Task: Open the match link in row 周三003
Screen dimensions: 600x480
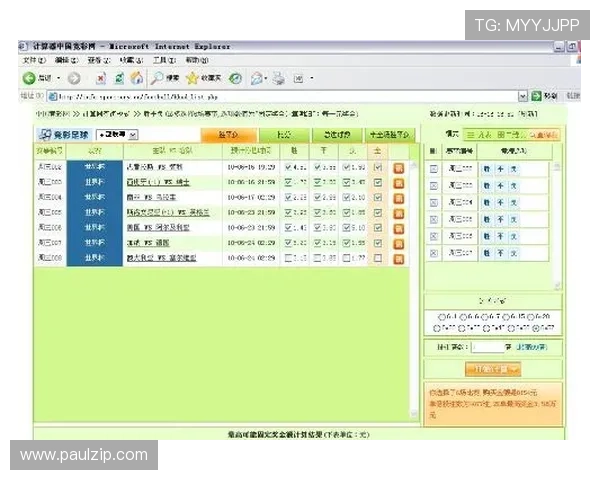Action: 158,182
